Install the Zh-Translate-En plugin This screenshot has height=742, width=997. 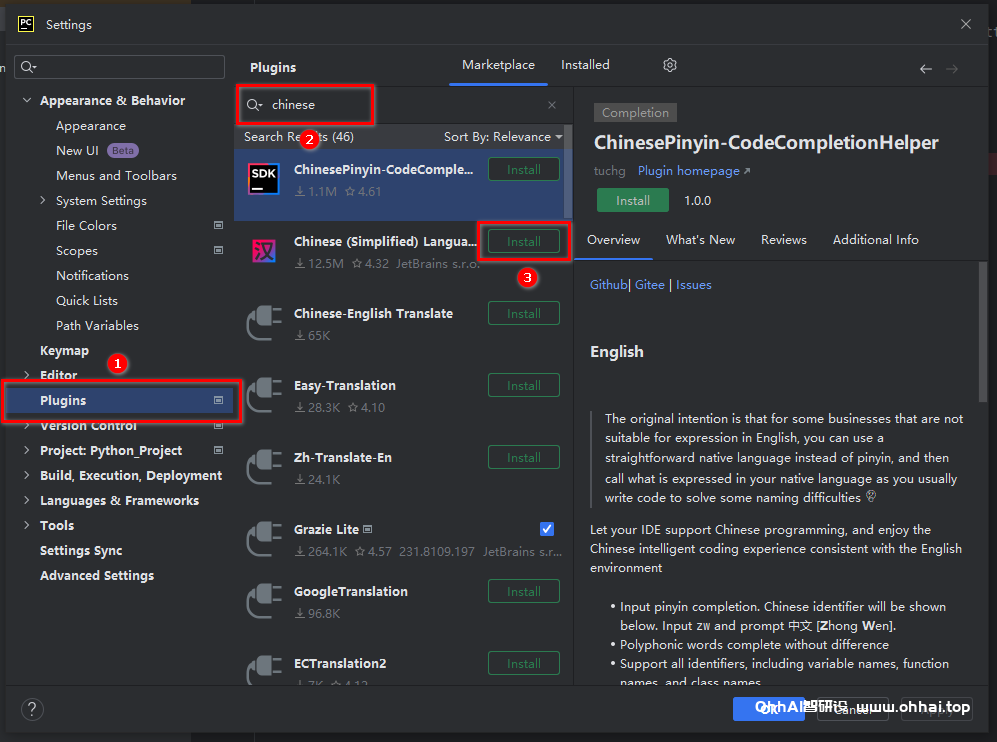tap(524, 457)
